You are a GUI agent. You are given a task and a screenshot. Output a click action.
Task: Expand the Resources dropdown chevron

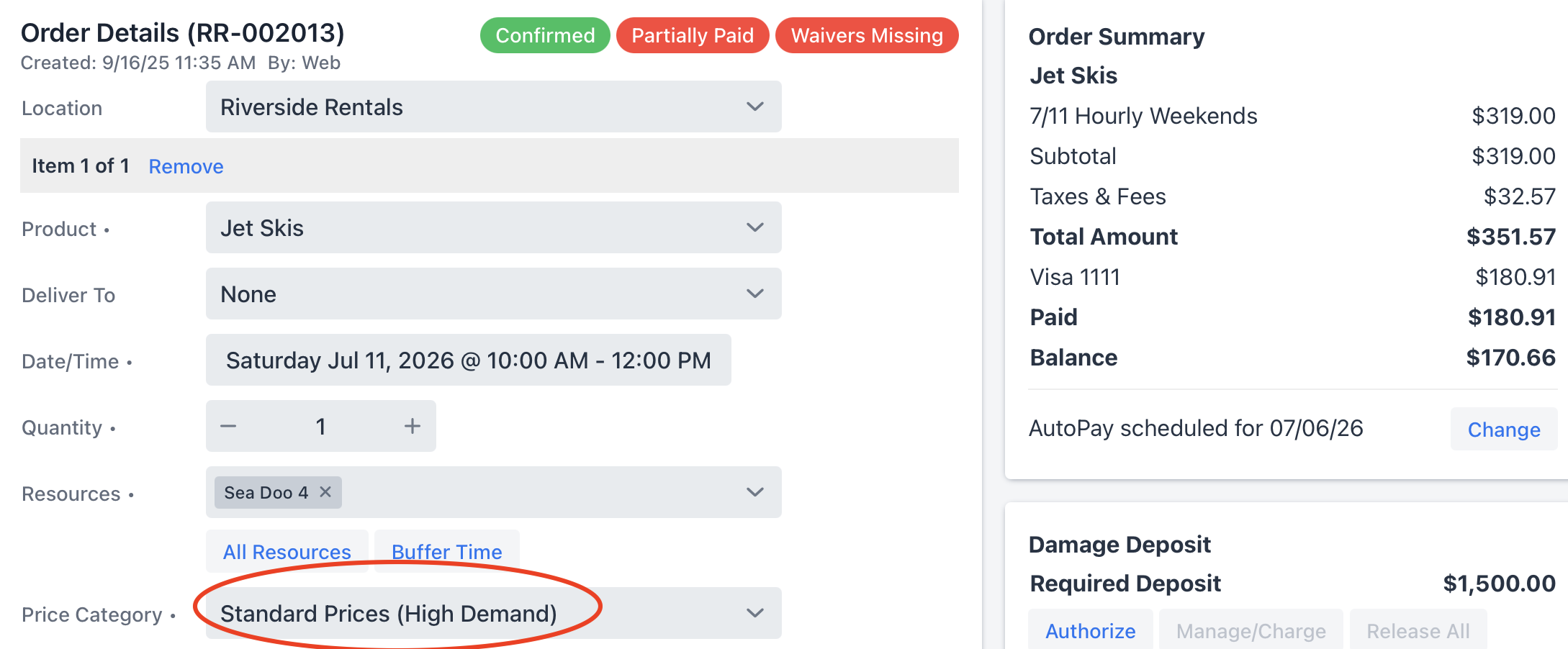[754, 492]
